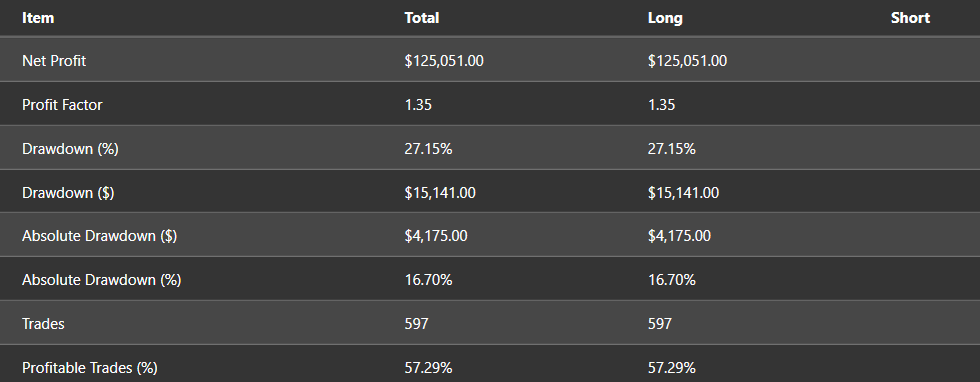The width and height of the screenshot is (980, 382).
Task: Click the Total trades 597 value
Action: (416, 323)
